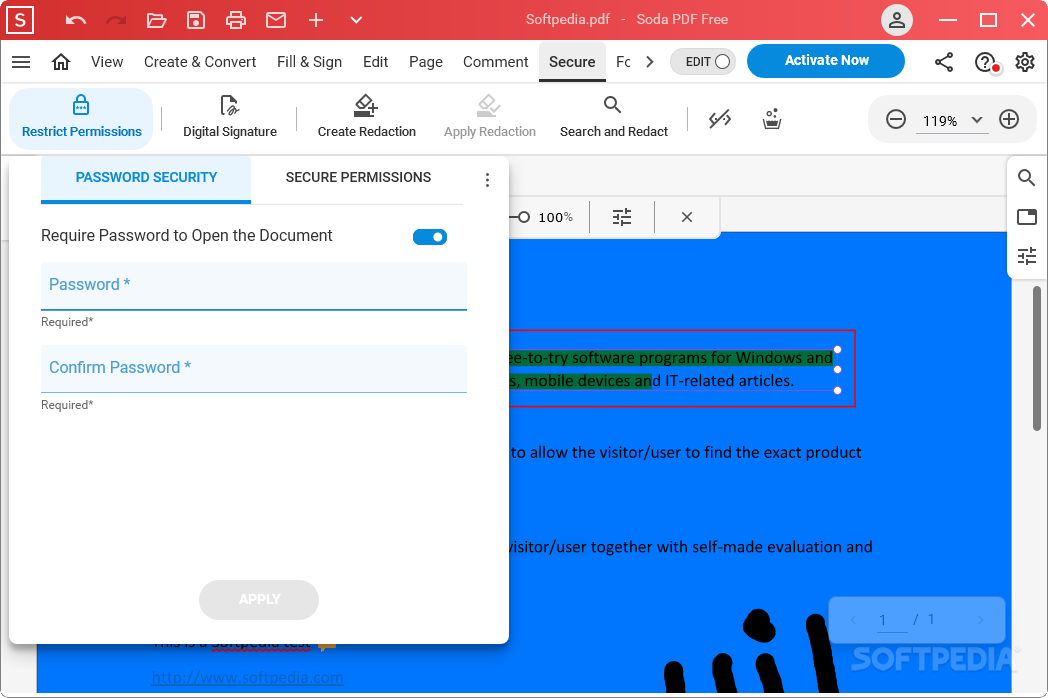The height and width of the screenshot is (698, 1048).
Task: Expand the quick access toolbar chevron
Action: [x=356, y=20]
